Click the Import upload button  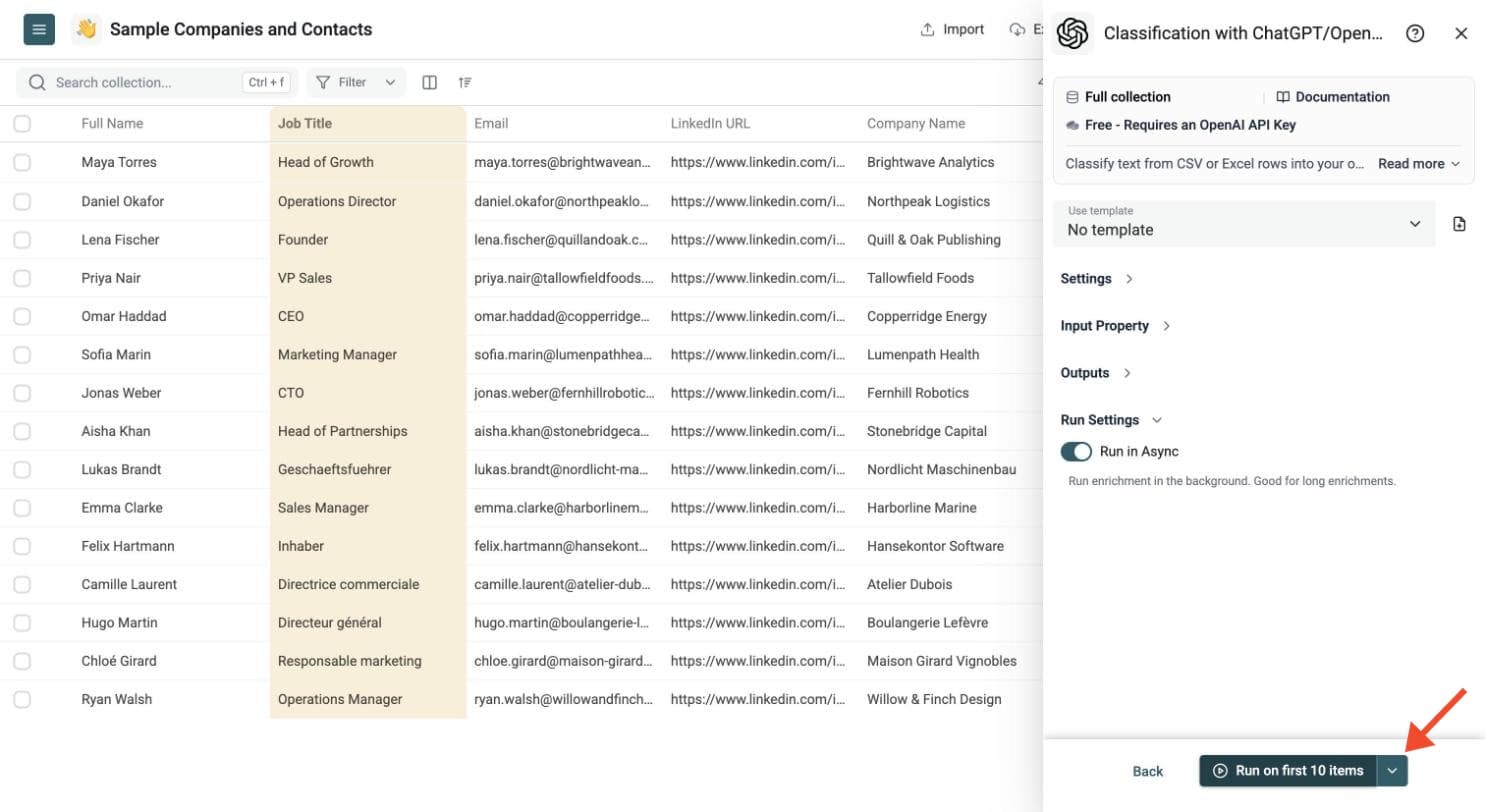click(952, 30)
